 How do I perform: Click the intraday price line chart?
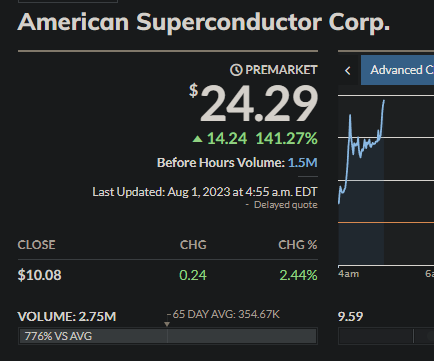click(362, 152)
